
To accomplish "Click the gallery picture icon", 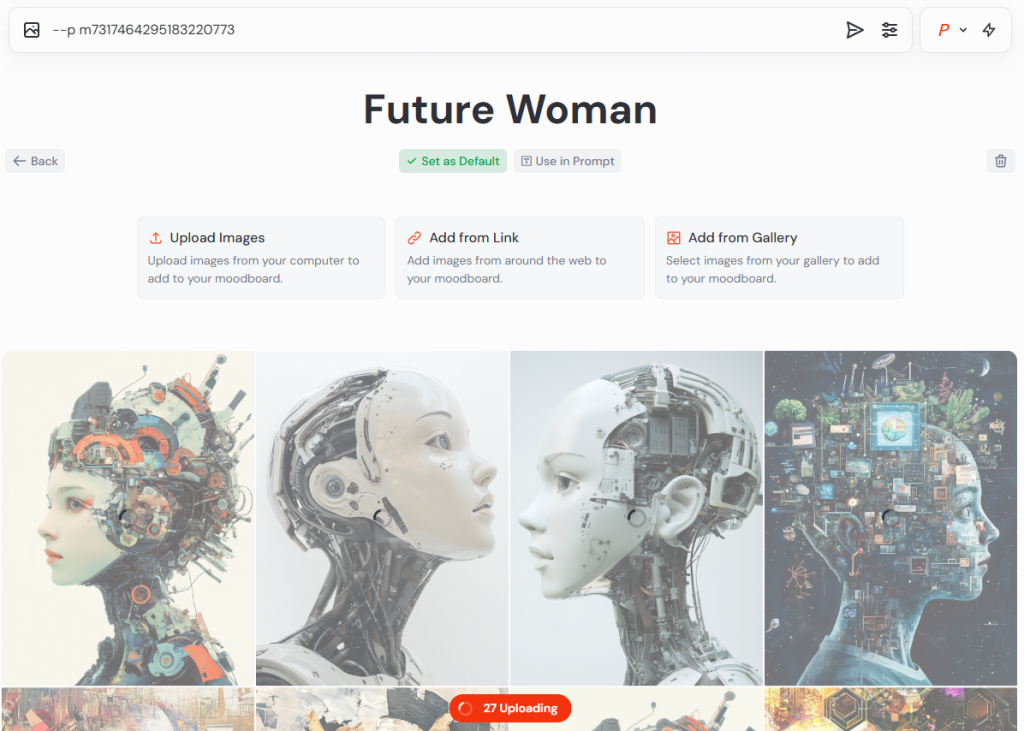I will point(673,238).
